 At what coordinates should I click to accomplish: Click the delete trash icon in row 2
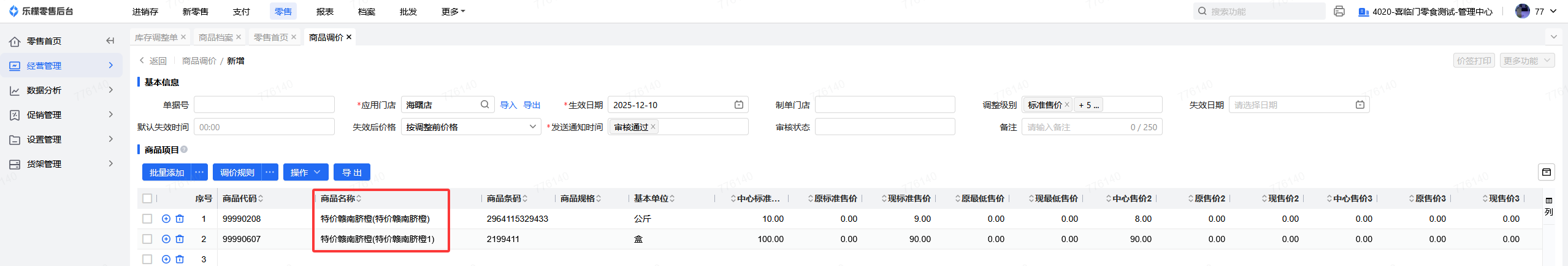point(180,239)
